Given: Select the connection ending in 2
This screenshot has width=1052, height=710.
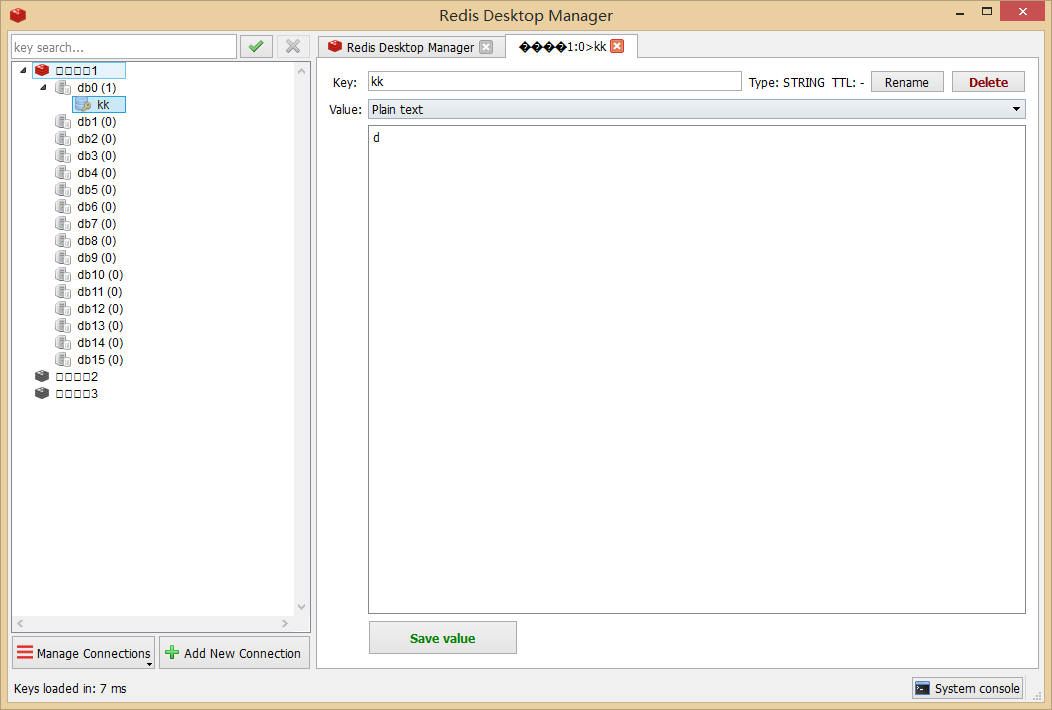Looking at the screenshot, I should (76, 376).
